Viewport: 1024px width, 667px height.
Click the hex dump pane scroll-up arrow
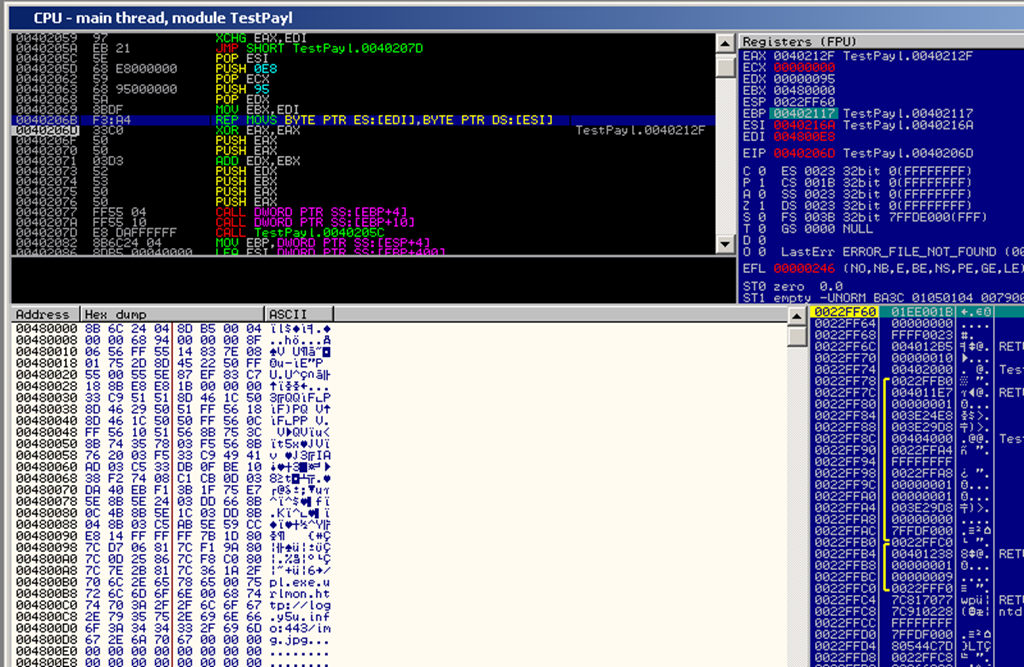point(797,315)
